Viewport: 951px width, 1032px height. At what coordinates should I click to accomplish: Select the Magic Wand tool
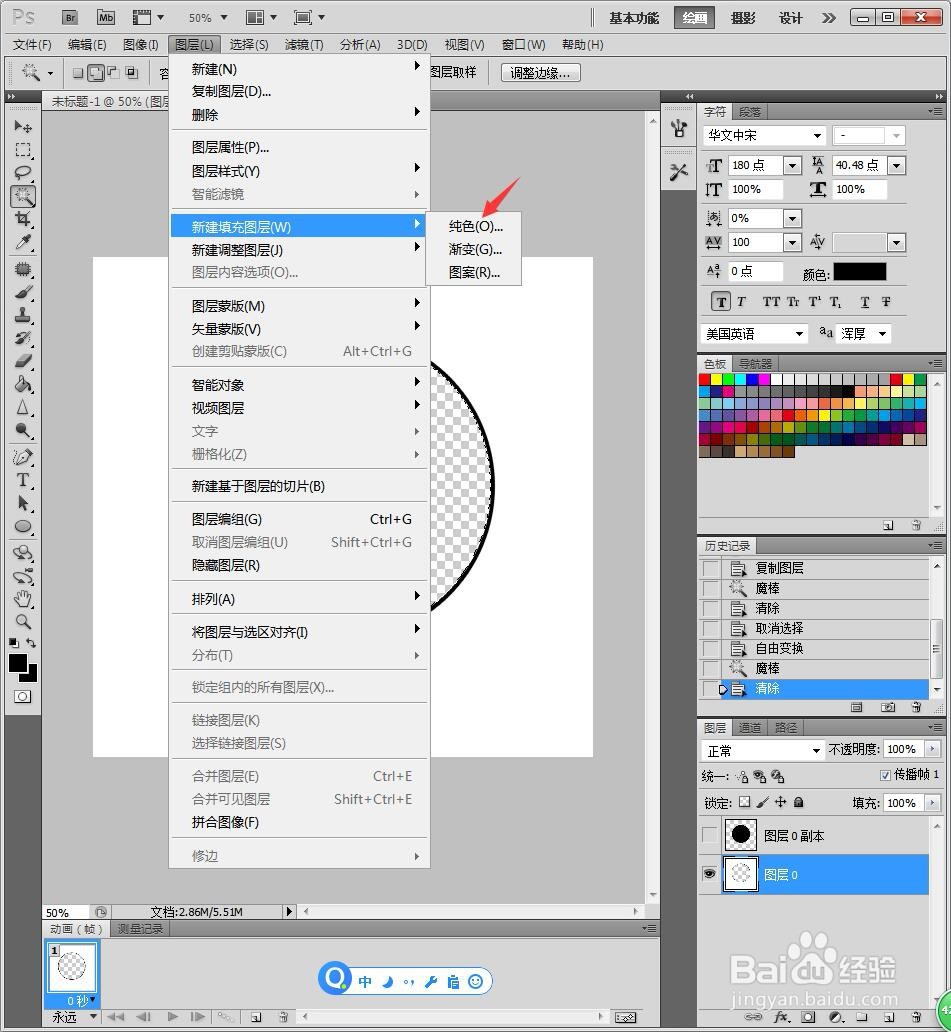(x=23, y=195)
